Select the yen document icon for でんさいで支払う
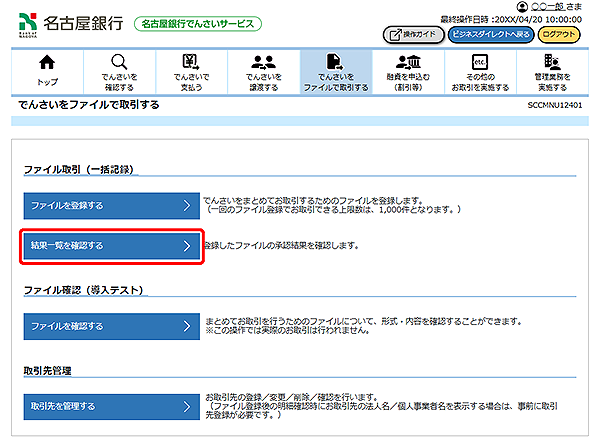 190,62
